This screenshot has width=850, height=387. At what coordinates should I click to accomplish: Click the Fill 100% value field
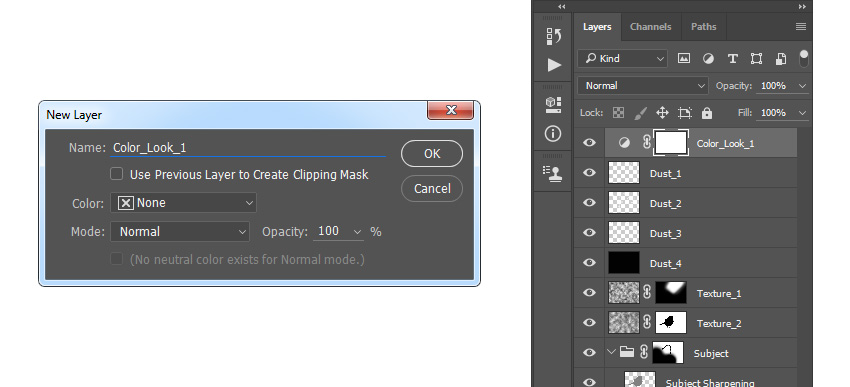click(x=774, y=113)
